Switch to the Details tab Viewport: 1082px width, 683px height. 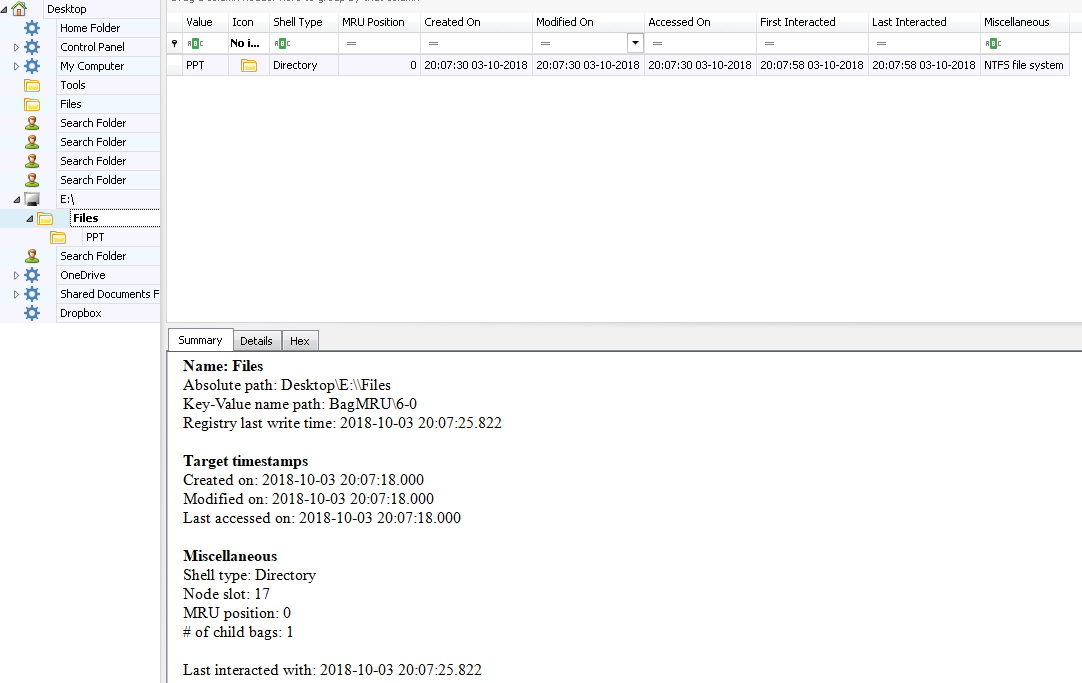(257, 341)
